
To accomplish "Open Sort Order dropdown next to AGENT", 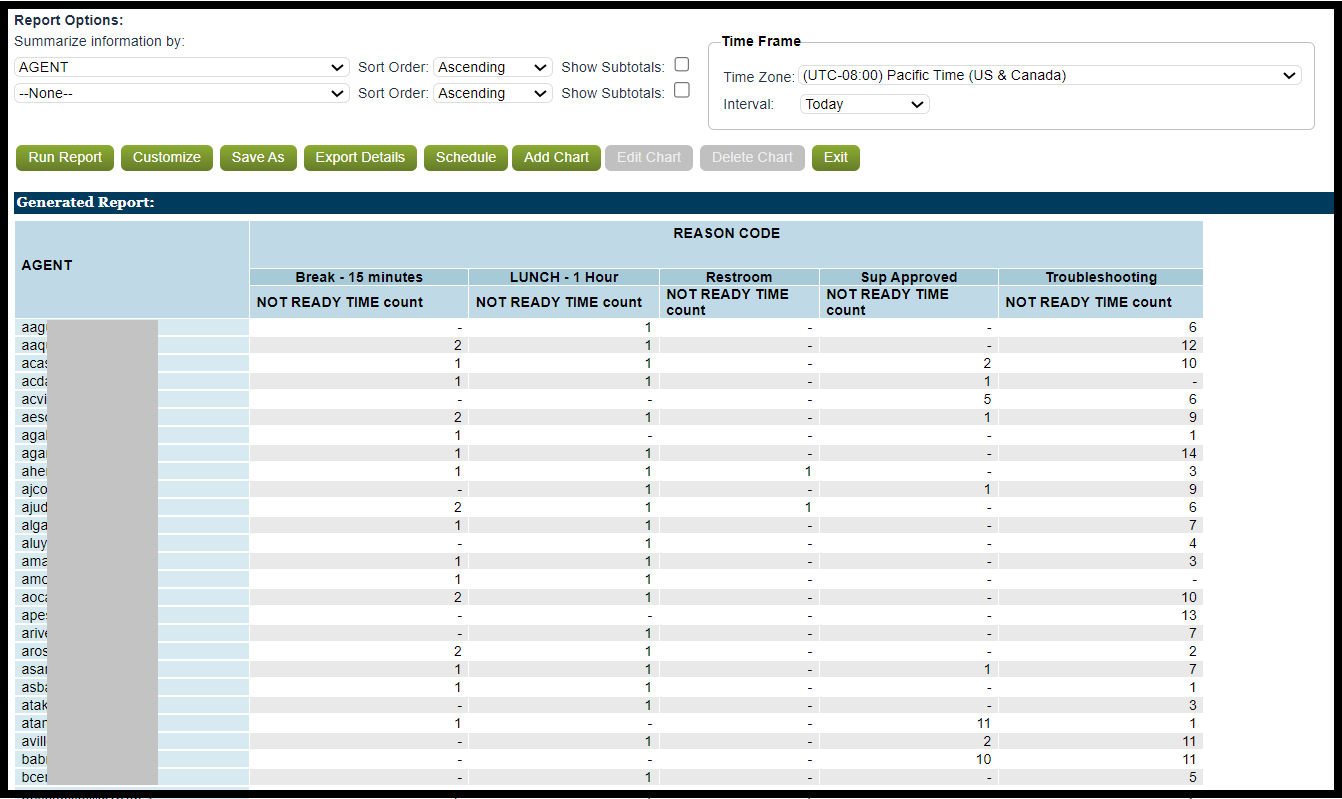I will pyautogui.click(x=493, y=67).
